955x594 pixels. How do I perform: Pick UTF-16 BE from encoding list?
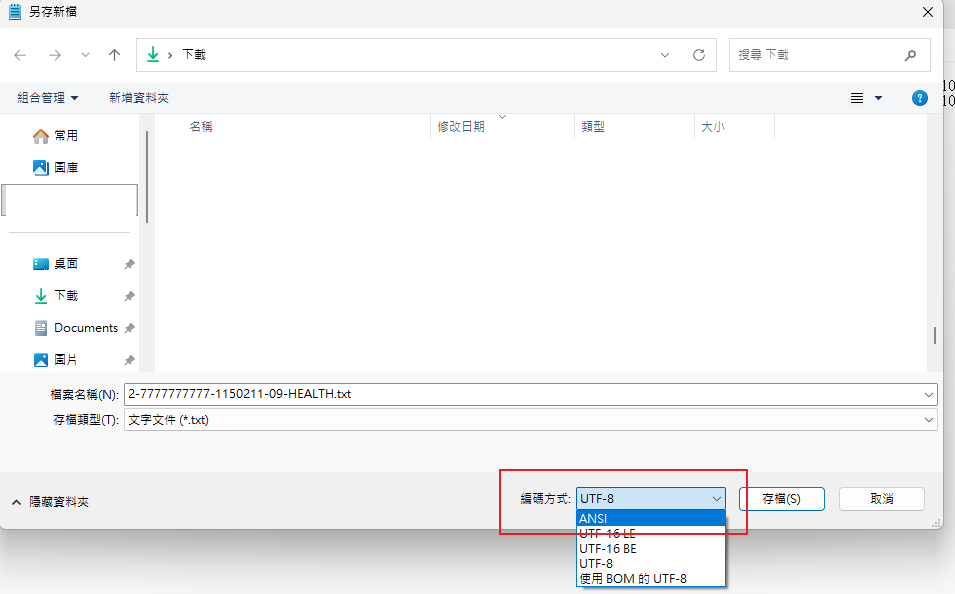coord(650,548)
